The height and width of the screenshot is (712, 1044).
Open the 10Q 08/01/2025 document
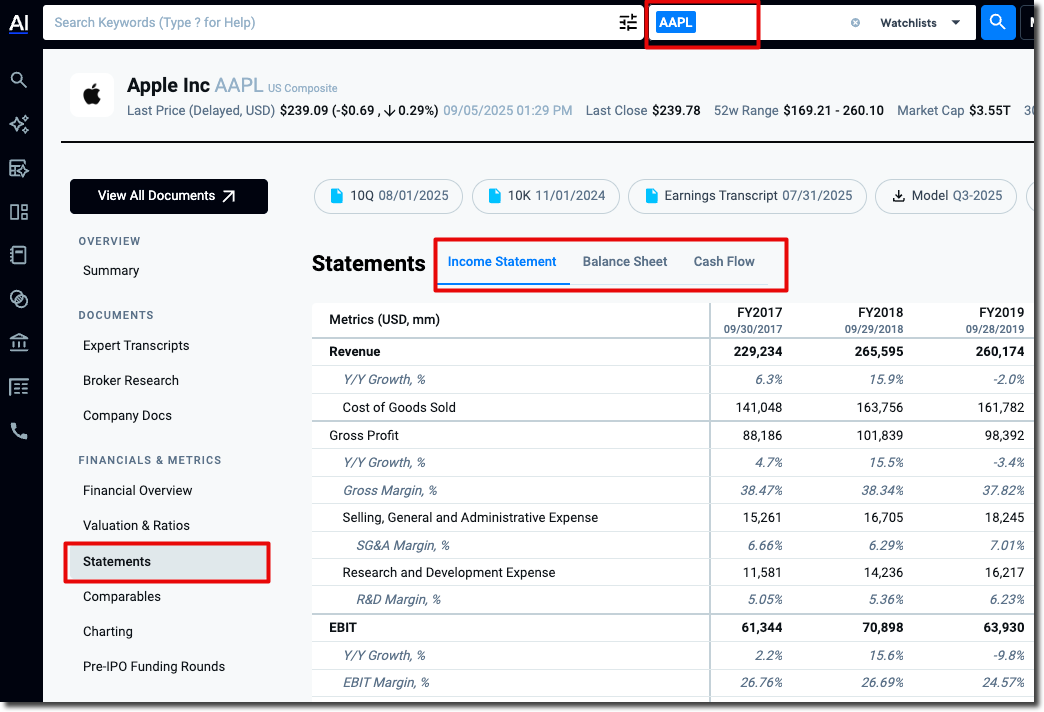pos(389,196)
